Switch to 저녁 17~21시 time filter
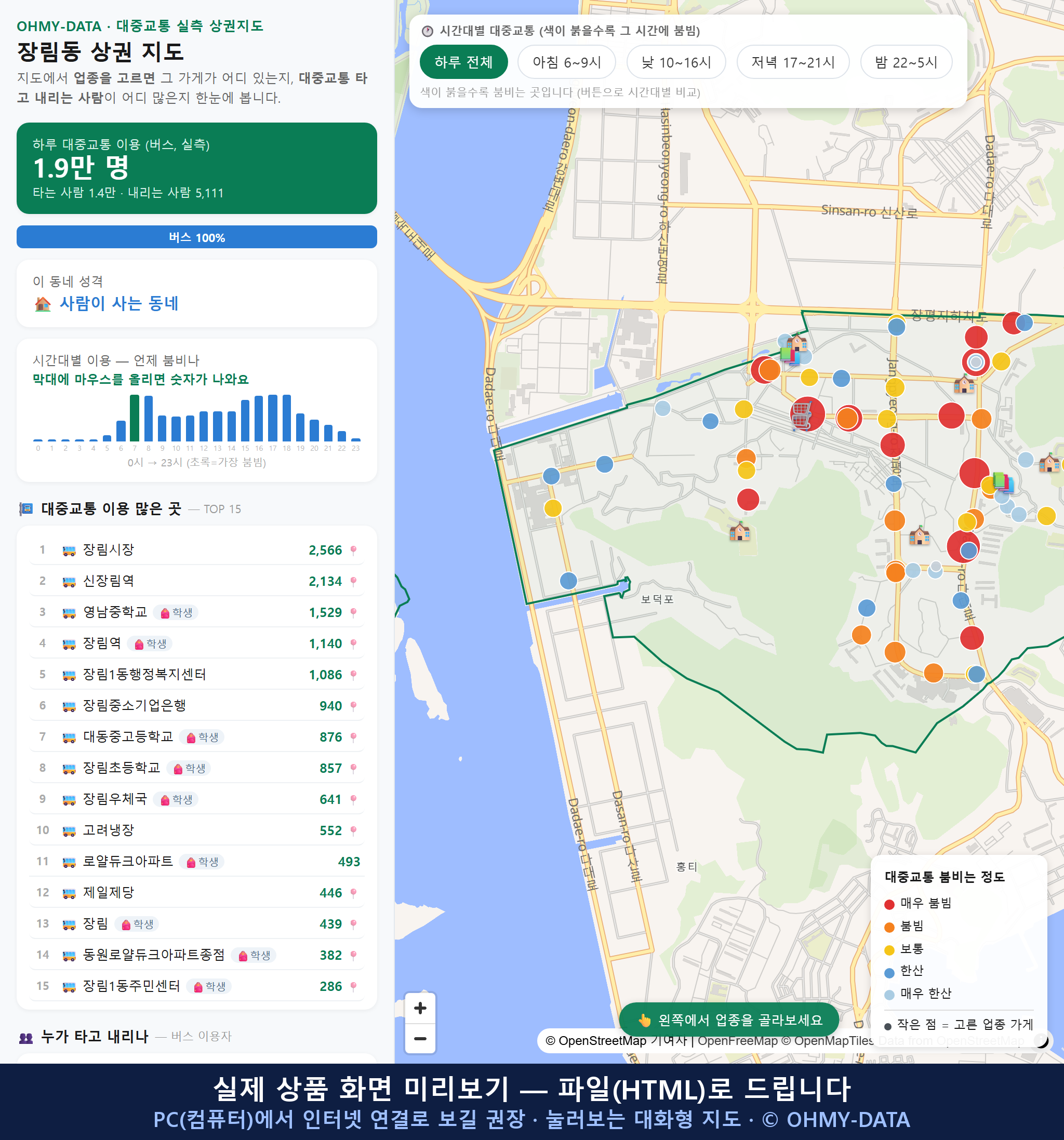Screen dimensions: 1064x1140 (792, 62)
